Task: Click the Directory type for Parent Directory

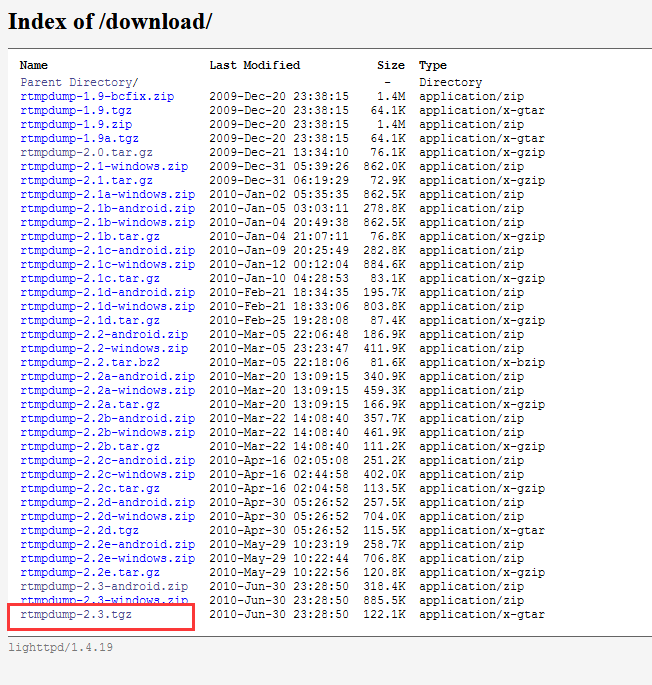Action: (x=451, y=82)
